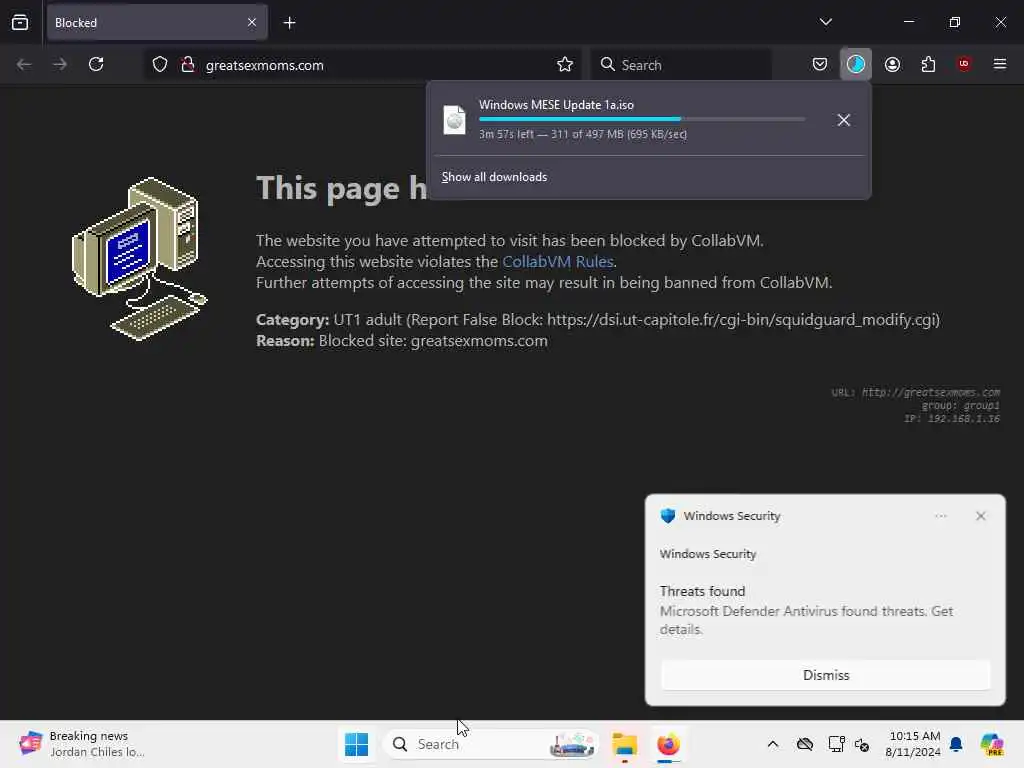
Task: Click the Windows Security shield icon
Action: (667, 516)
